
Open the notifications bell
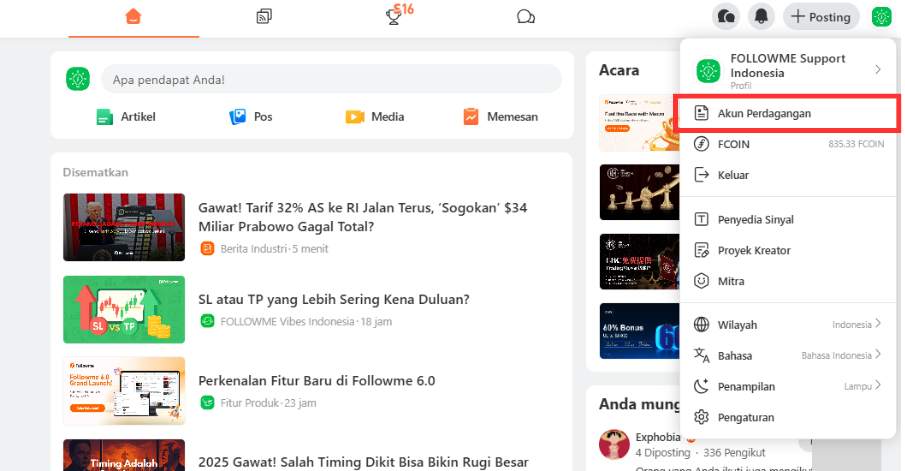pos(761,17)
